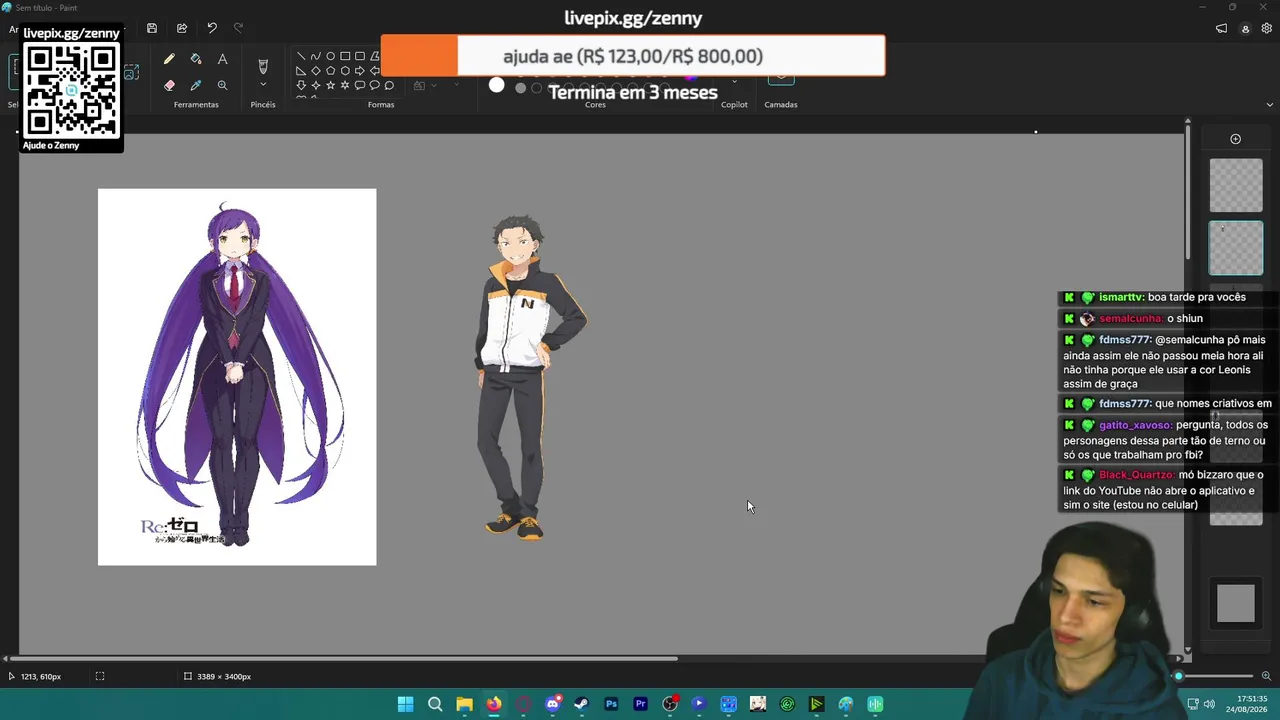Select the rounded speech bubble callout shape
The height and width of the screenshot is (720, 1280).
[360, 86]
